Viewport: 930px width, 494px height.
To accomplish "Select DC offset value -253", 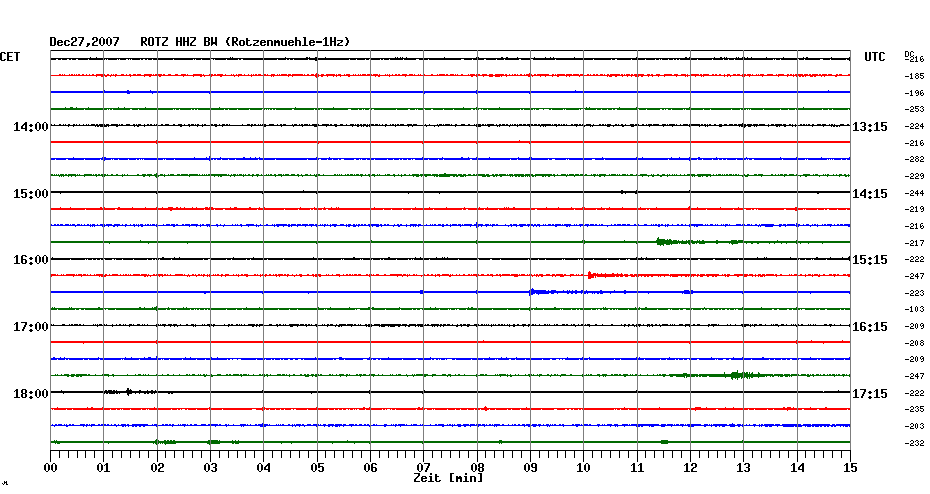I will click(x=915, y=110).
